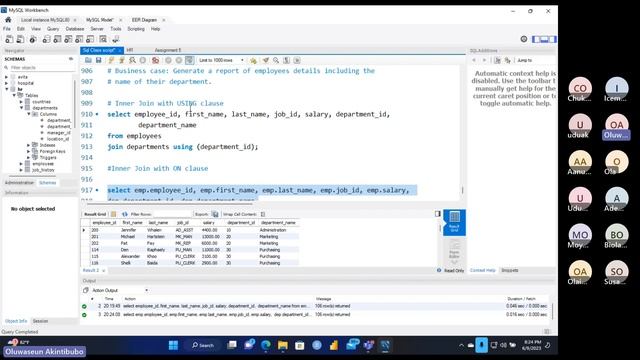
Task: Switch to the HR query tab
Action: tap(130, 50)
